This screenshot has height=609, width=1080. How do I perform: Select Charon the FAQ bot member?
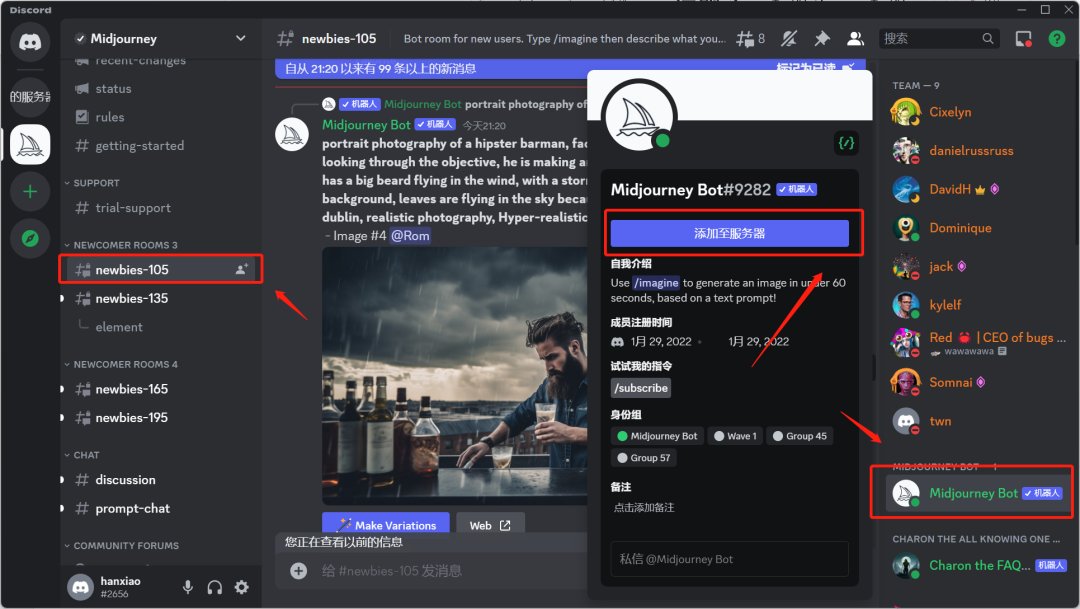(979, 566)
